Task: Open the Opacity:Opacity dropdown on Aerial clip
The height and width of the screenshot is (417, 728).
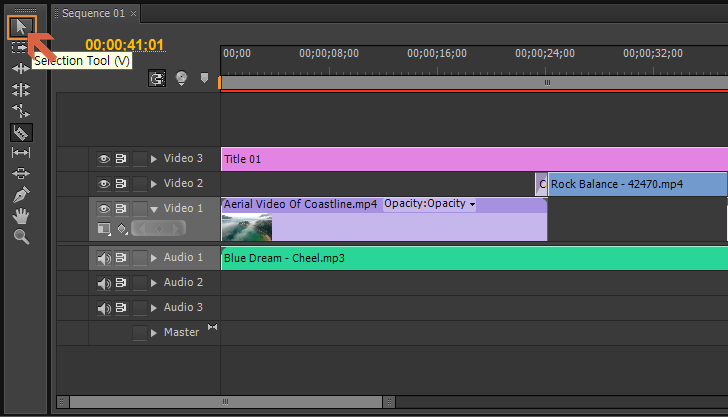Action: coord(429,204)
